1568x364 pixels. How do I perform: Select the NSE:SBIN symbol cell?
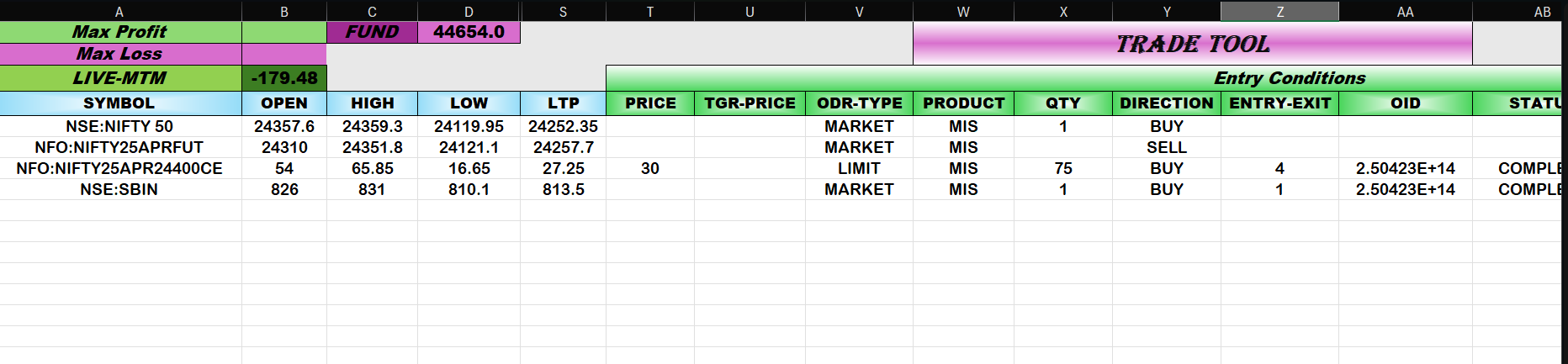click(119, 189)
